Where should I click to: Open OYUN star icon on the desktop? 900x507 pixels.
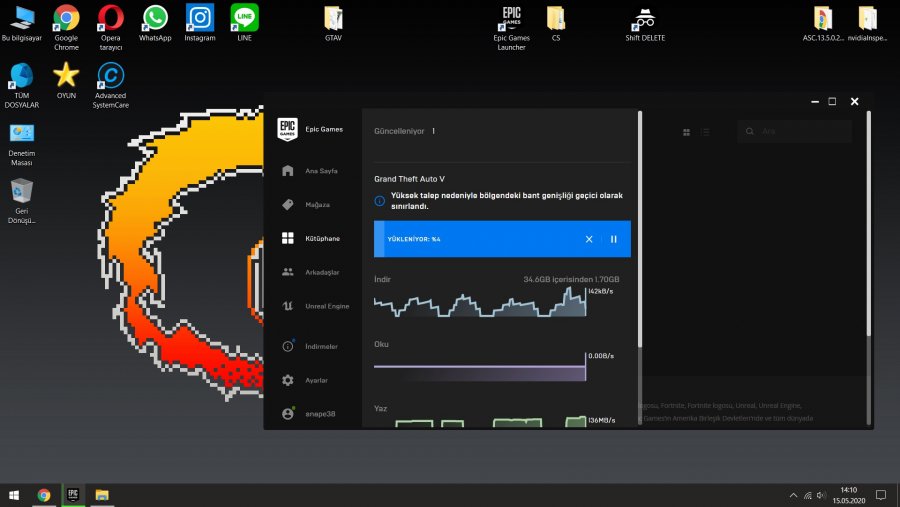point(66,81)
